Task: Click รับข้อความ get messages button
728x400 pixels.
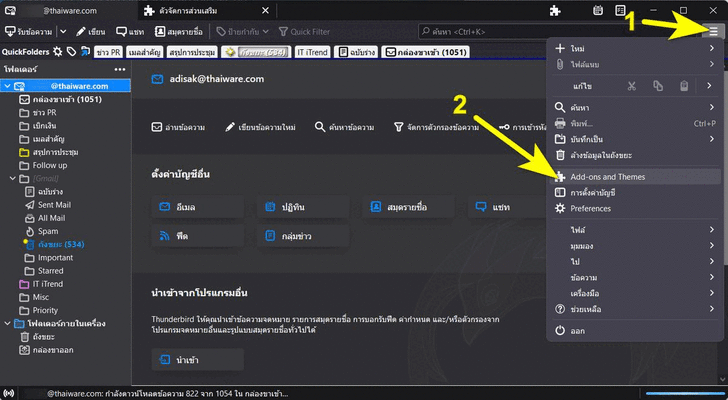Action: point(29,32)
